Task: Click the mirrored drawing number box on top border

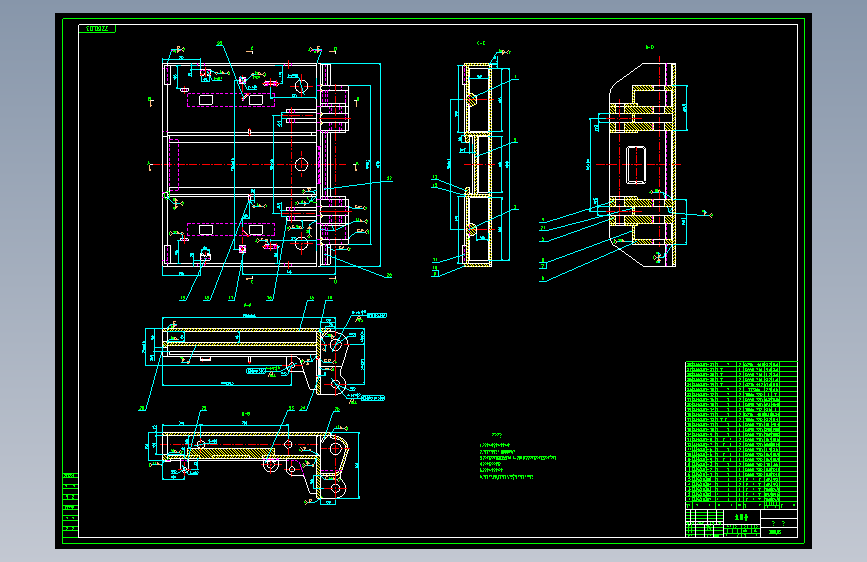Action: [97, 29]
